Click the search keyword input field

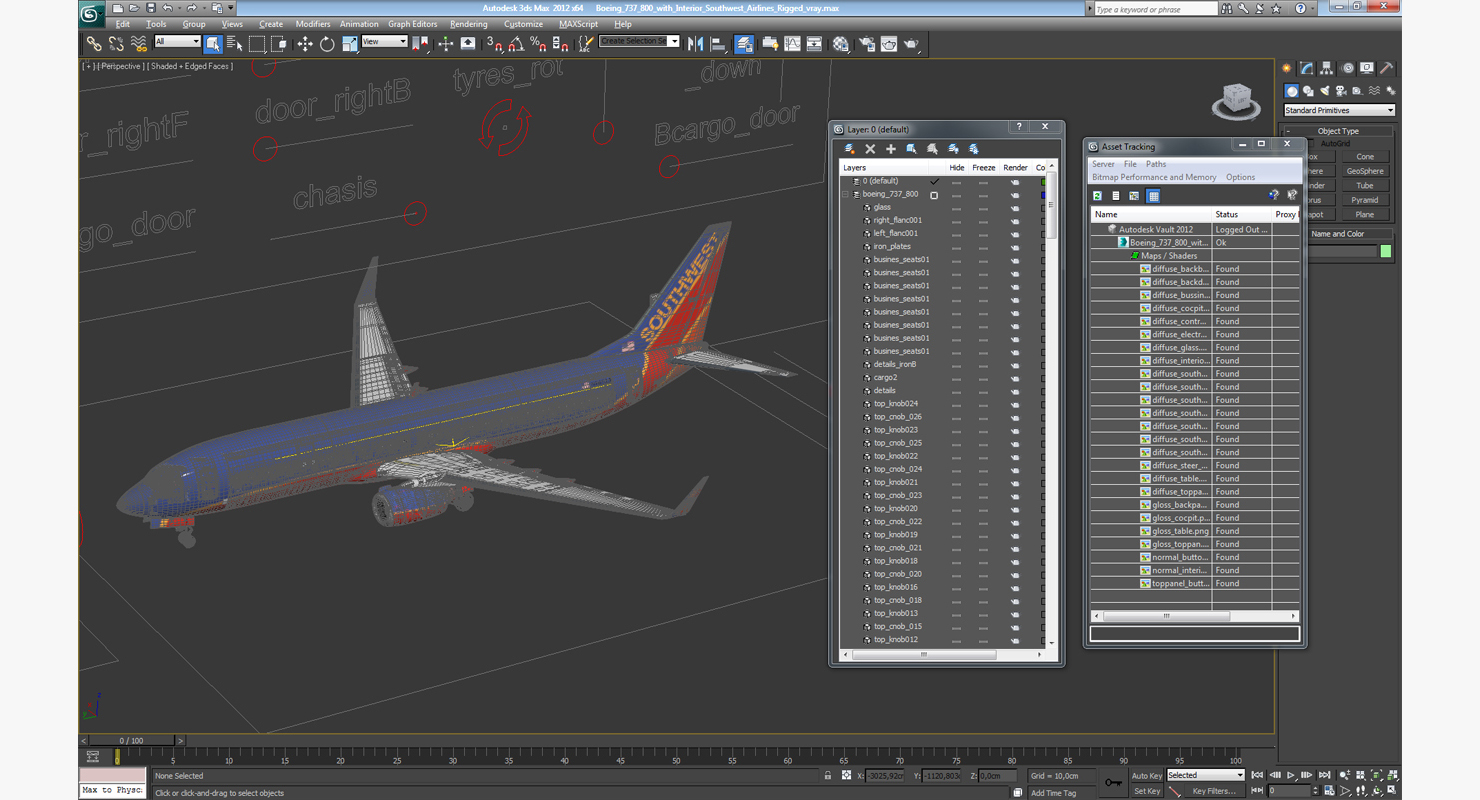click(x=1155, y=9)
